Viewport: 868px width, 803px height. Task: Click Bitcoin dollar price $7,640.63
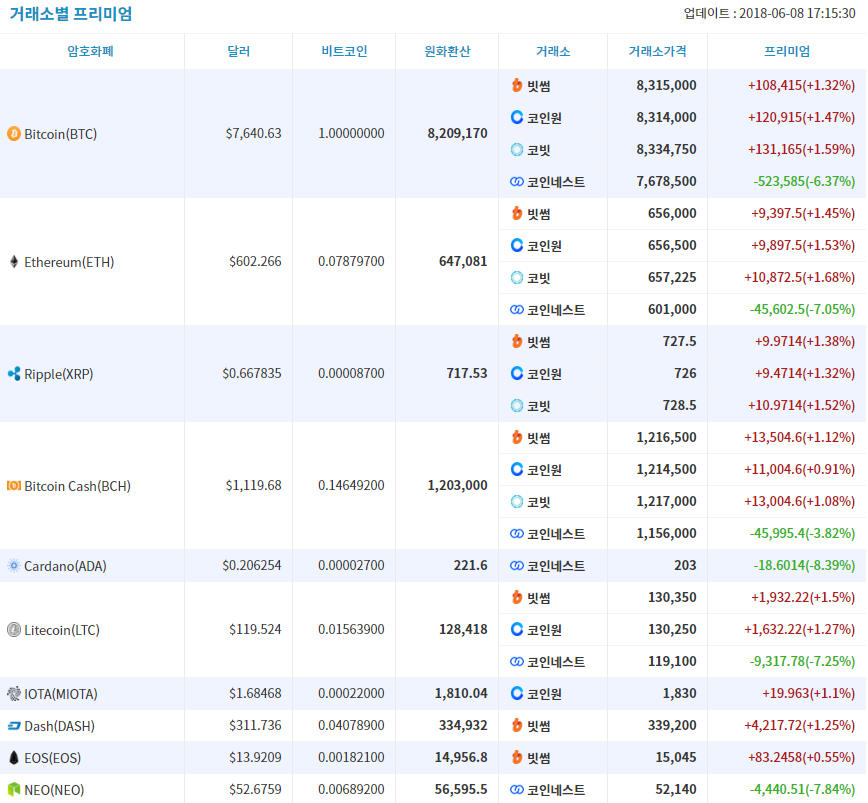click(254, 133)
